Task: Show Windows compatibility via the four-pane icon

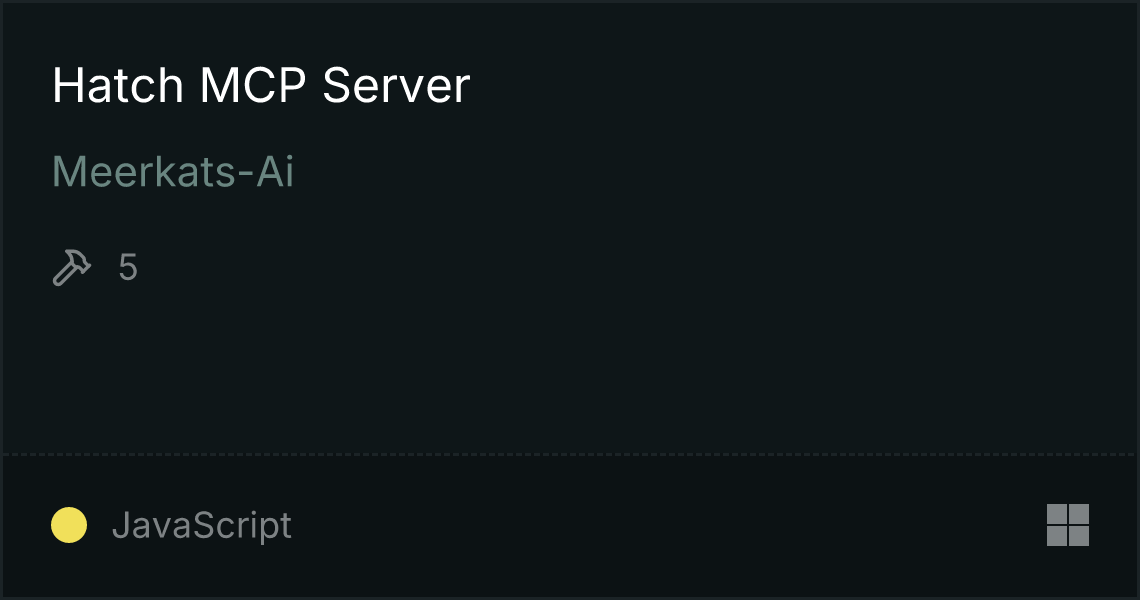Action: 1067,525
